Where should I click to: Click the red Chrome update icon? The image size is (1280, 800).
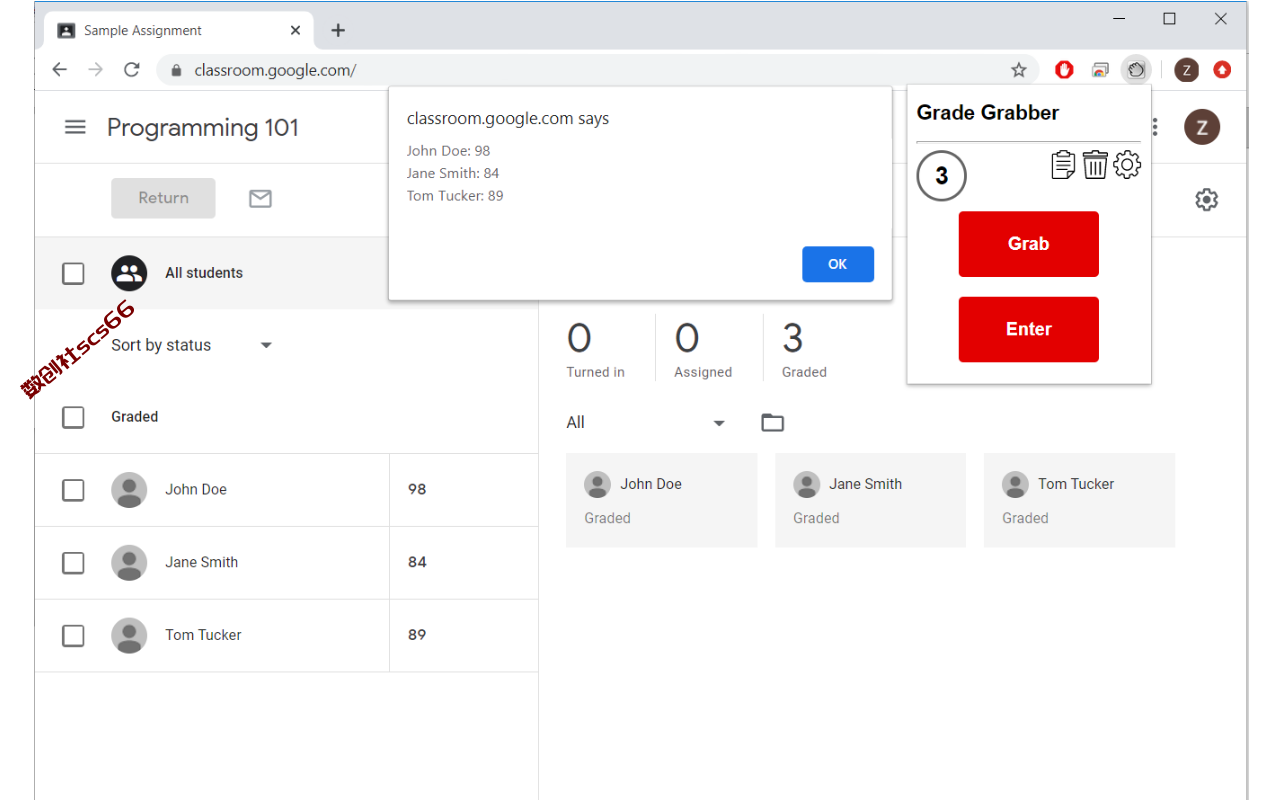pos(1222,70)
